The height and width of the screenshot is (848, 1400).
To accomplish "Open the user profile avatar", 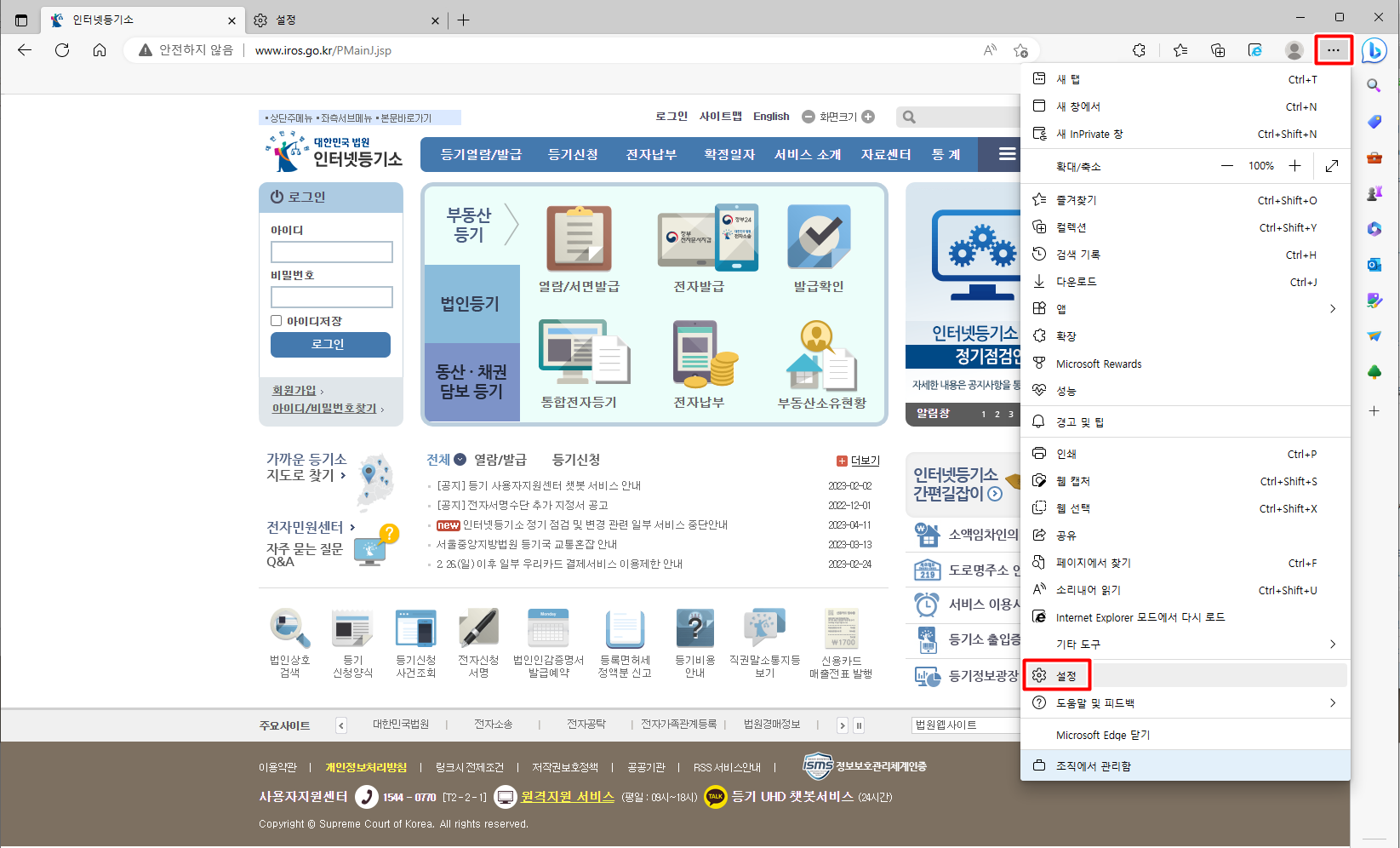I will tap(1294, 50).
